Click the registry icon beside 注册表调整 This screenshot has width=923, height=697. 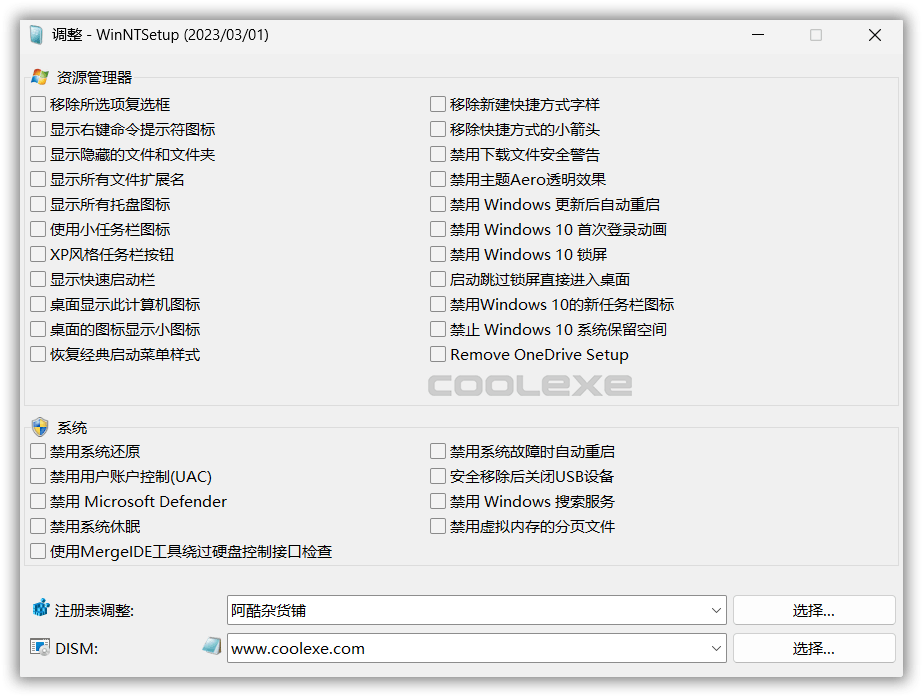(39, 609)
